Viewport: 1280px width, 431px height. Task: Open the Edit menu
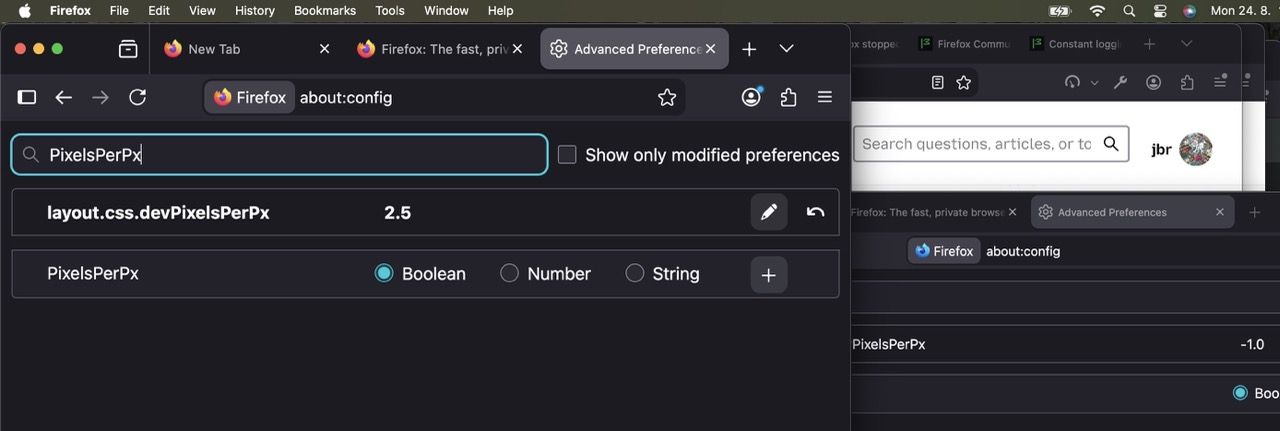[x=158, y=11]
